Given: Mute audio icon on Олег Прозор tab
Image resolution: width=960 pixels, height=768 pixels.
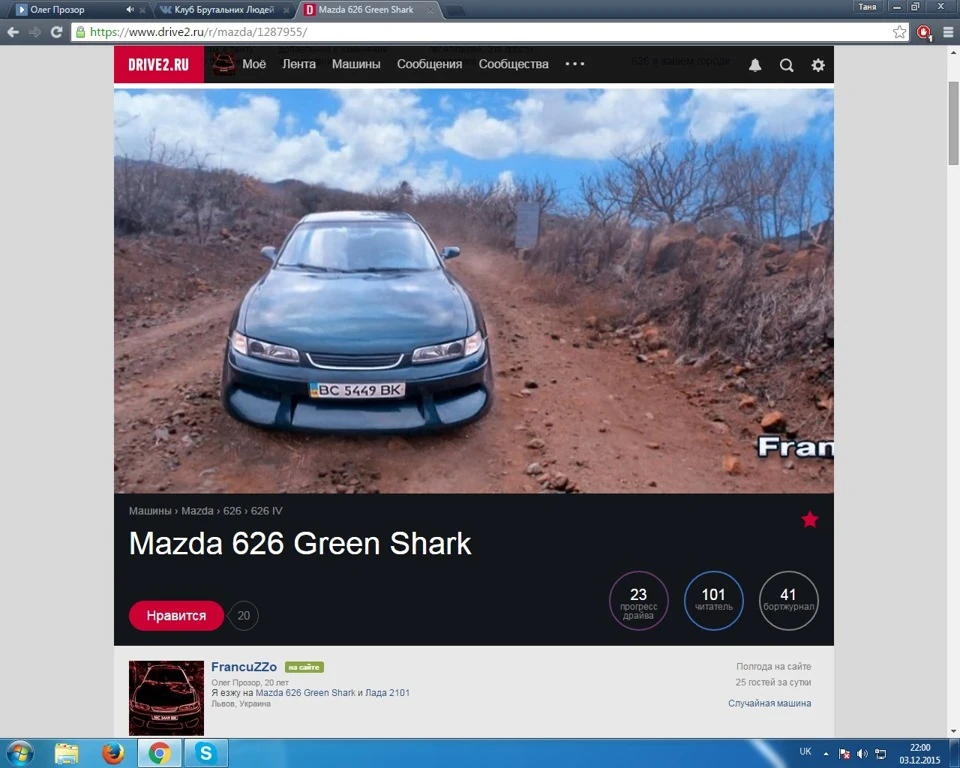Looking at the screenshot, I should click(130, 10).
